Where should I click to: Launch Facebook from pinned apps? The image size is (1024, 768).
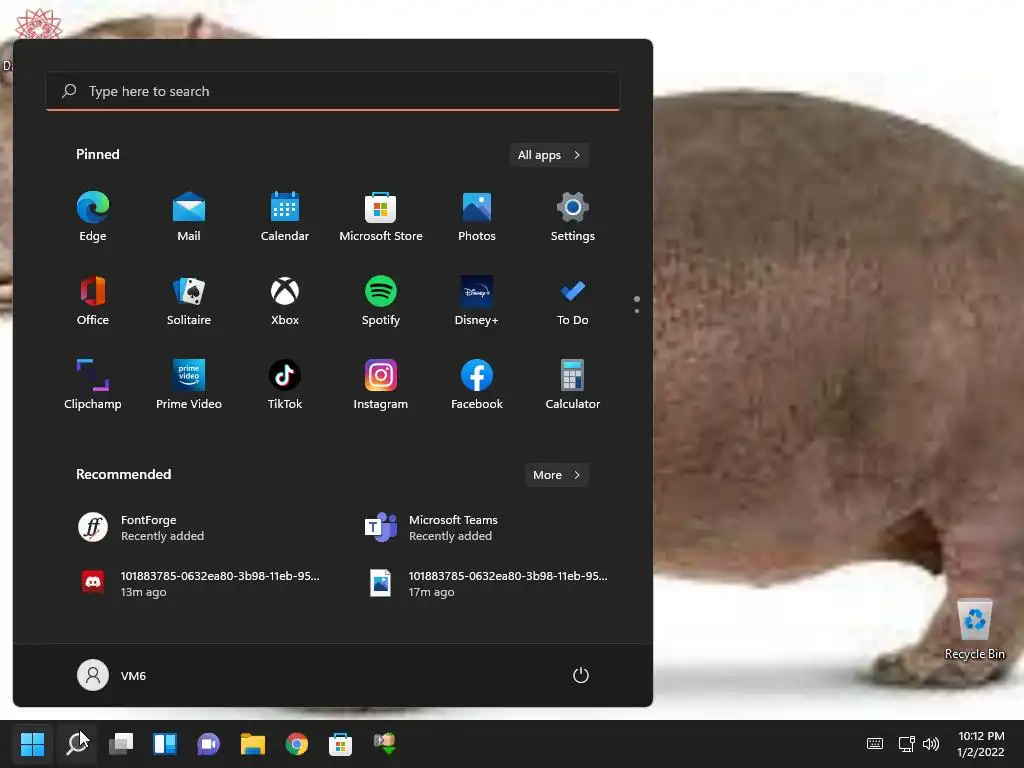click(477, 385)
